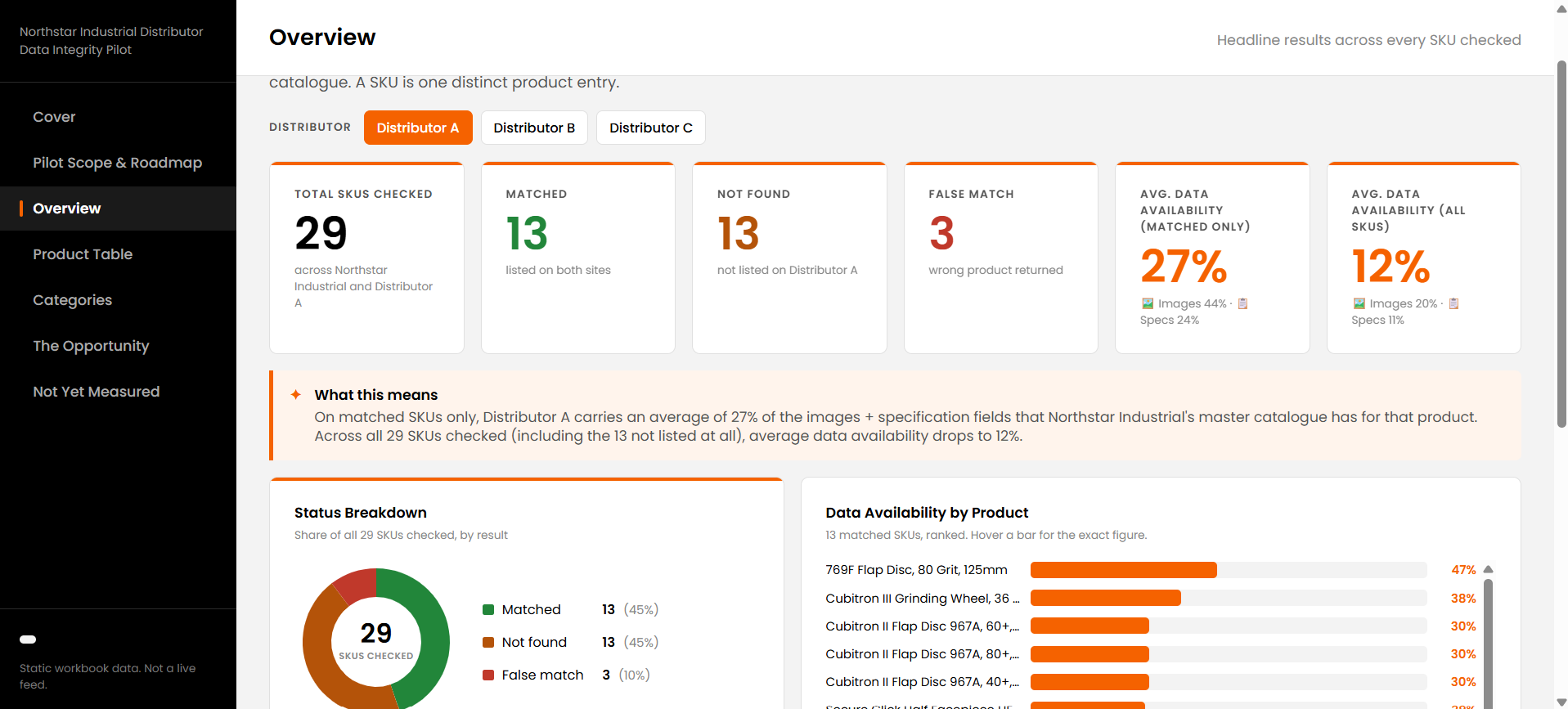Click the green Matched legend swatch
Viewport: 1568px width, 709px height.
(x=488, y=609)
